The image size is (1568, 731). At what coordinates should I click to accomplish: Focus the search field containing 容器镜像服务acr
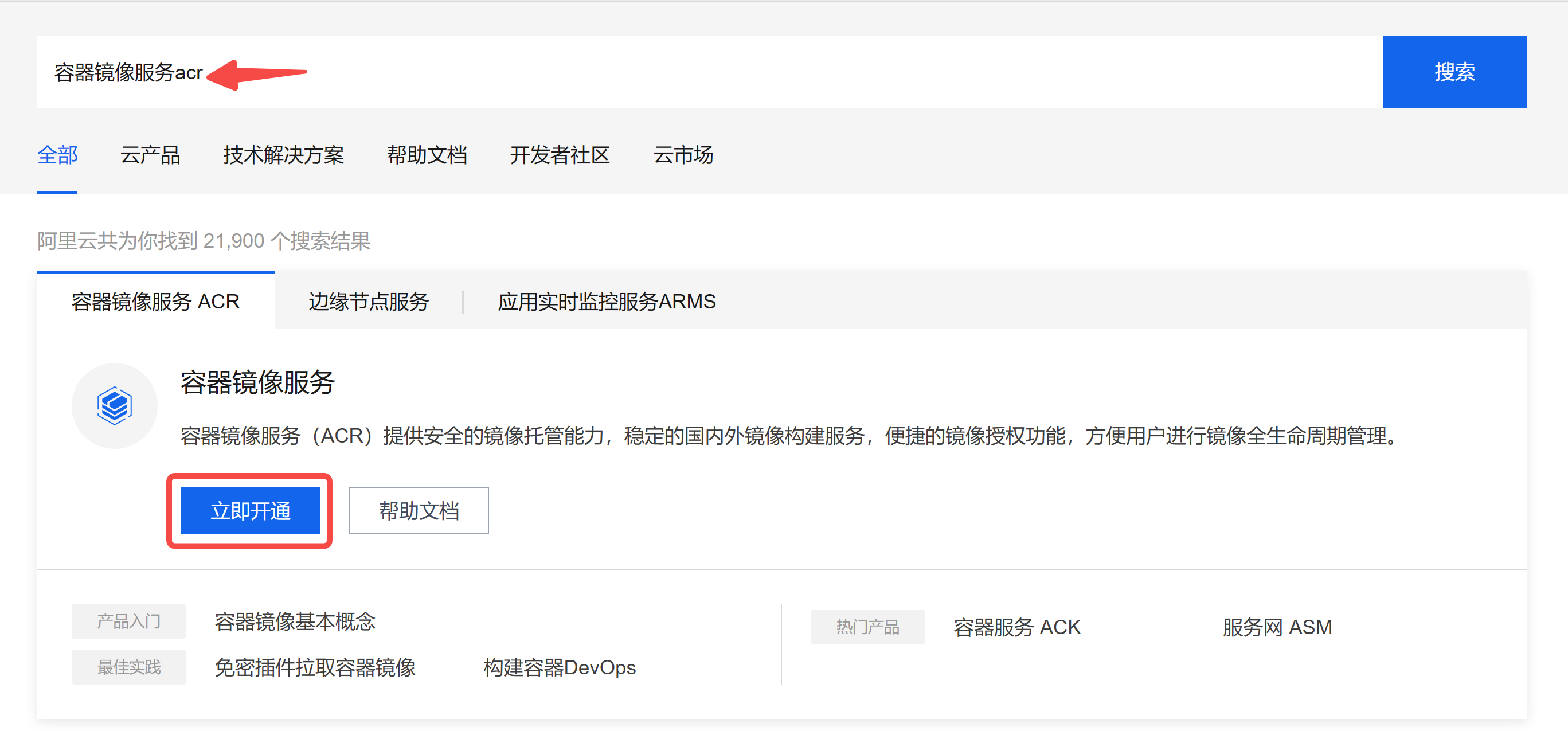(710, 72)
